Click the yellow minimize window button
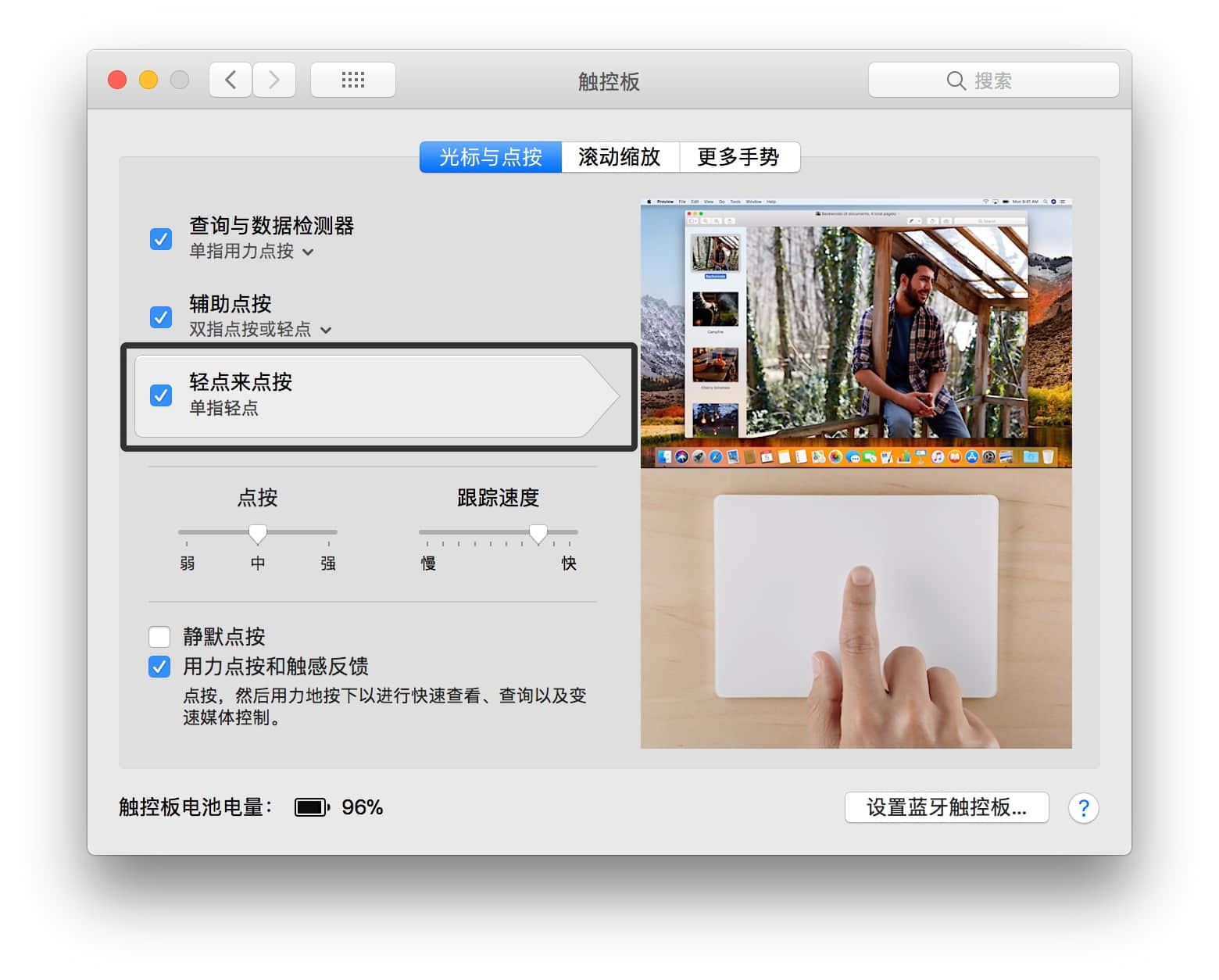This screenshot has width=1219, height=980. 148,80
